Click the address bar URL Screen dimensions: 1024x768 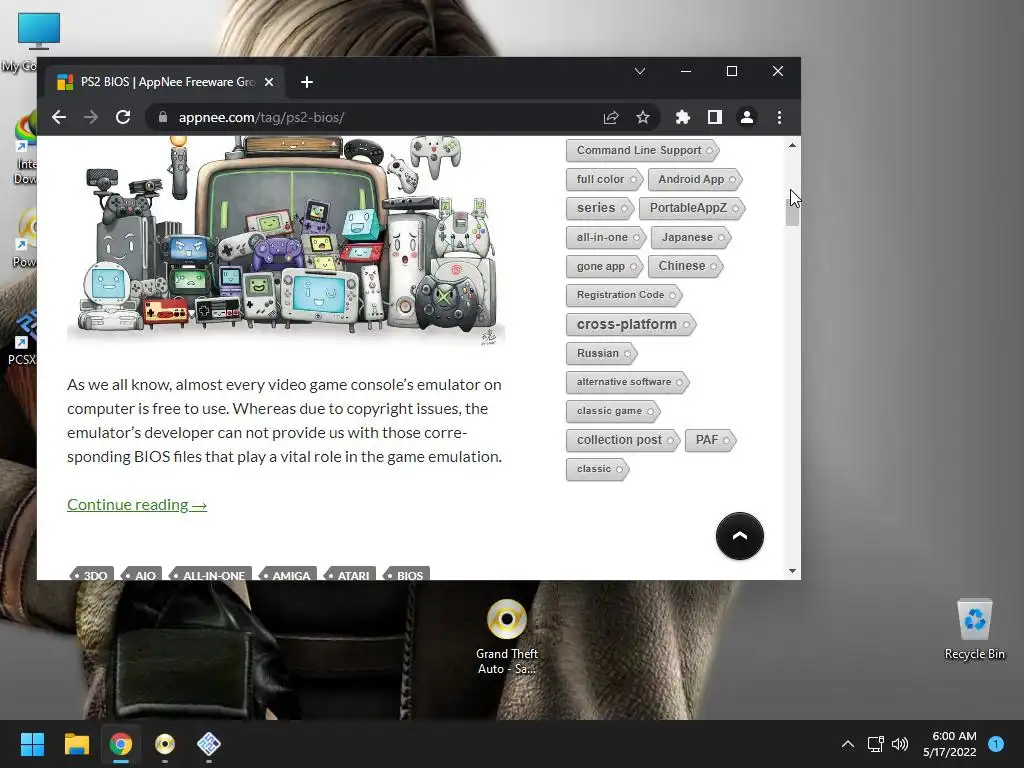click(261, 118)
